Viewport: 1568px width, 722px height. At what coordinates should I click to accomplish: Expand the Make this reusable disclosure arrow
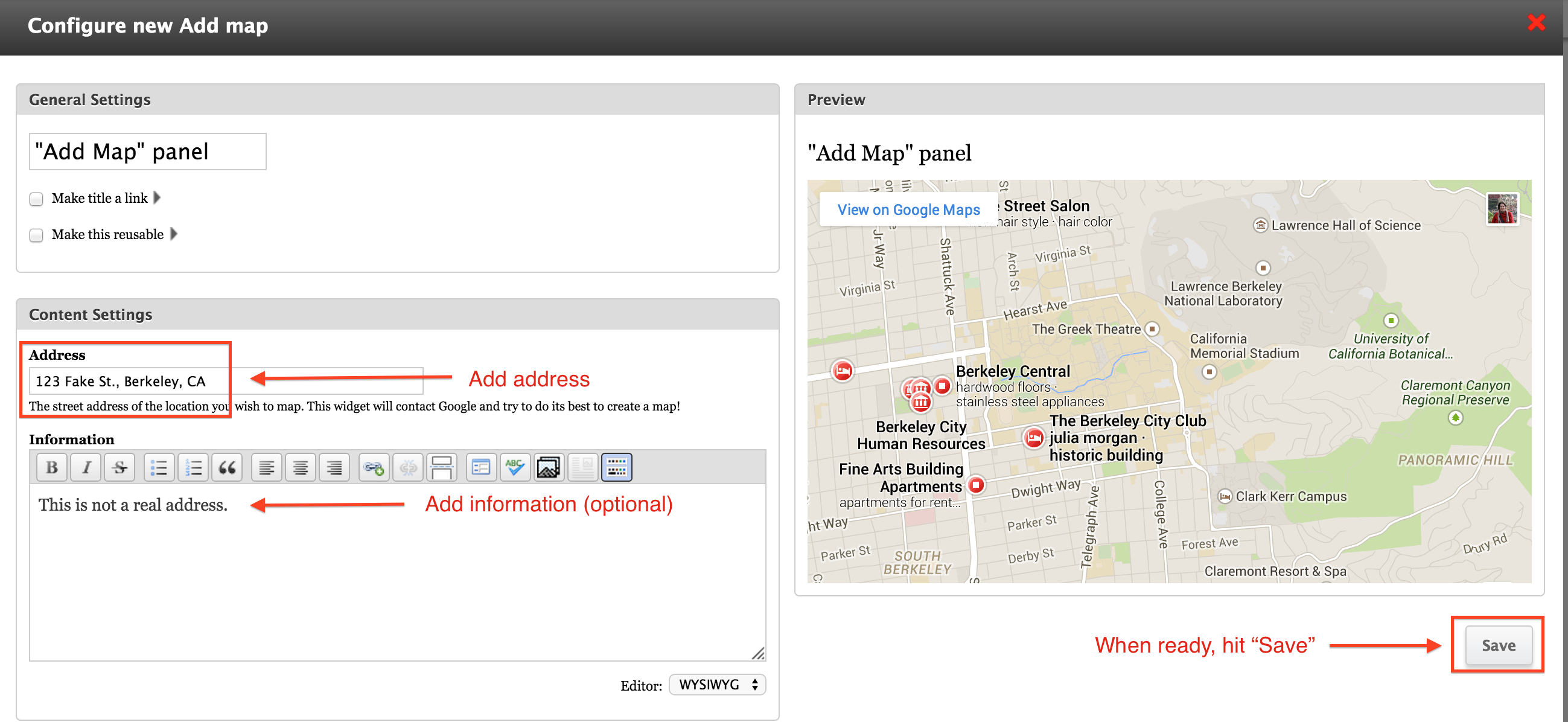click(173, 234)
